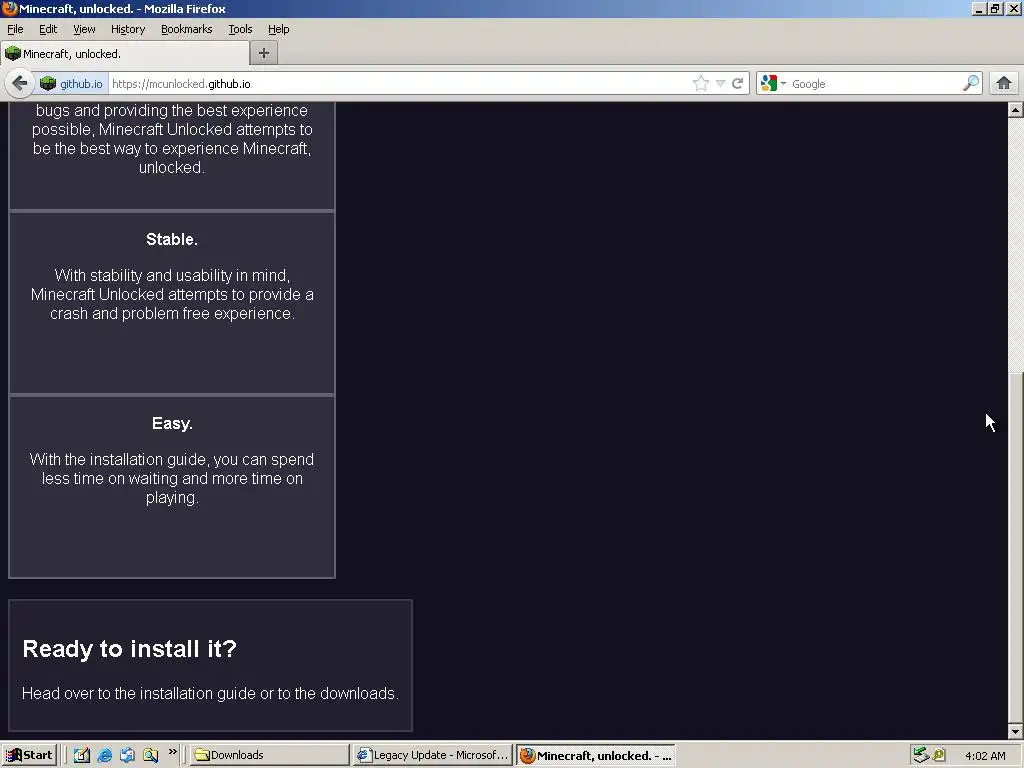Image resolution: width=1024 pixels, height=768 pixels.
Task: Click the scrollbar up arrow
Action: click(x=1016, y=110)
